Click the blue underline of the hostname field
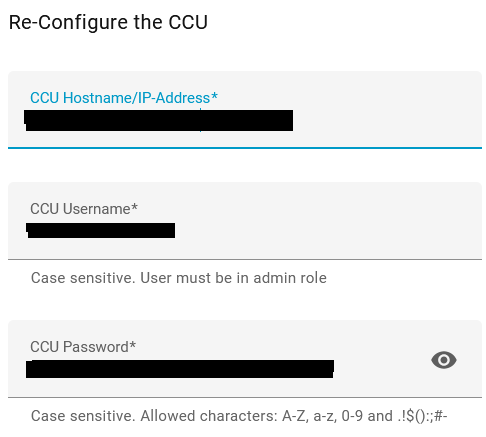This screenshot has height=437, width=486. [x=245, y=148]
